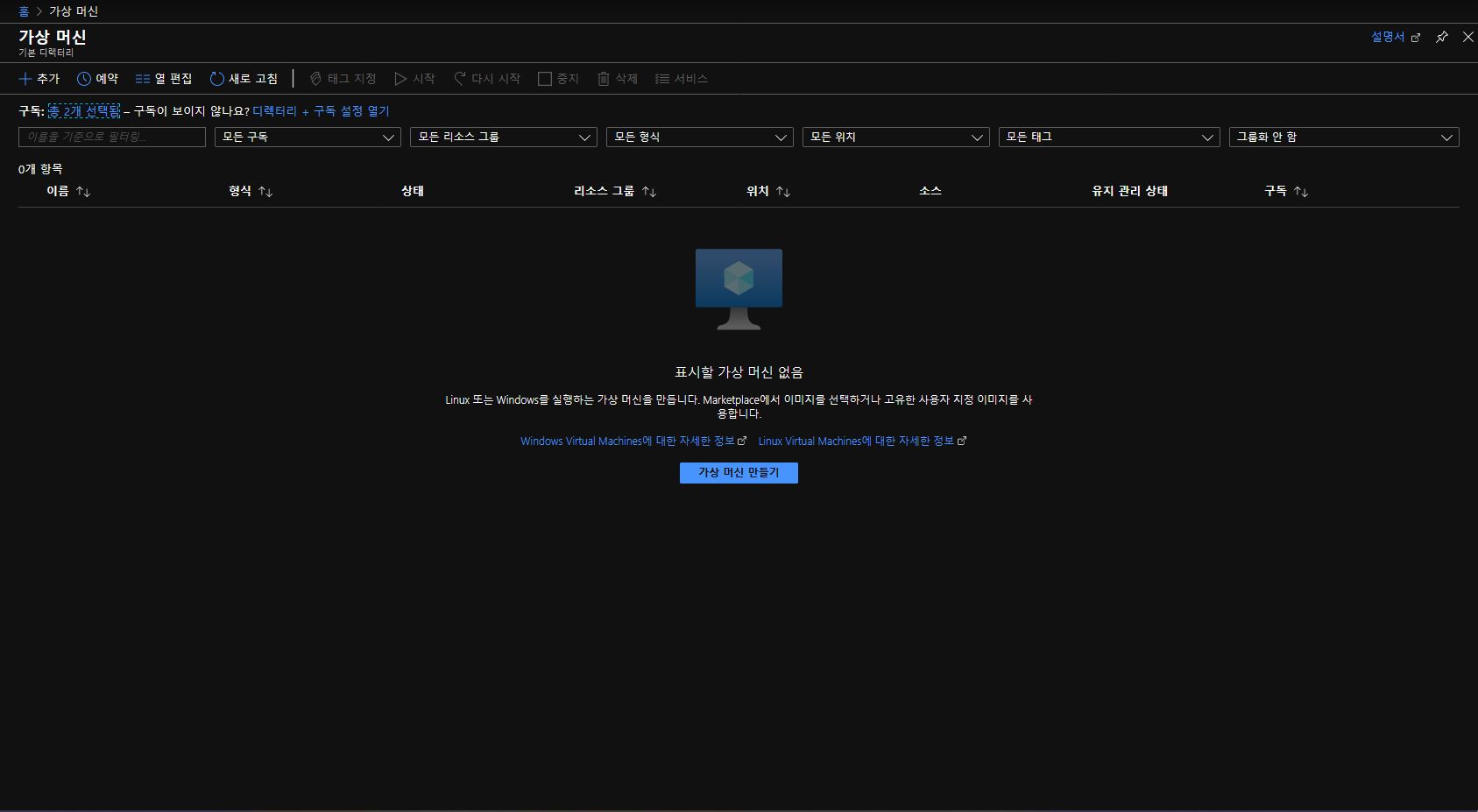Click 중지 (stop) button

point(558,79)
